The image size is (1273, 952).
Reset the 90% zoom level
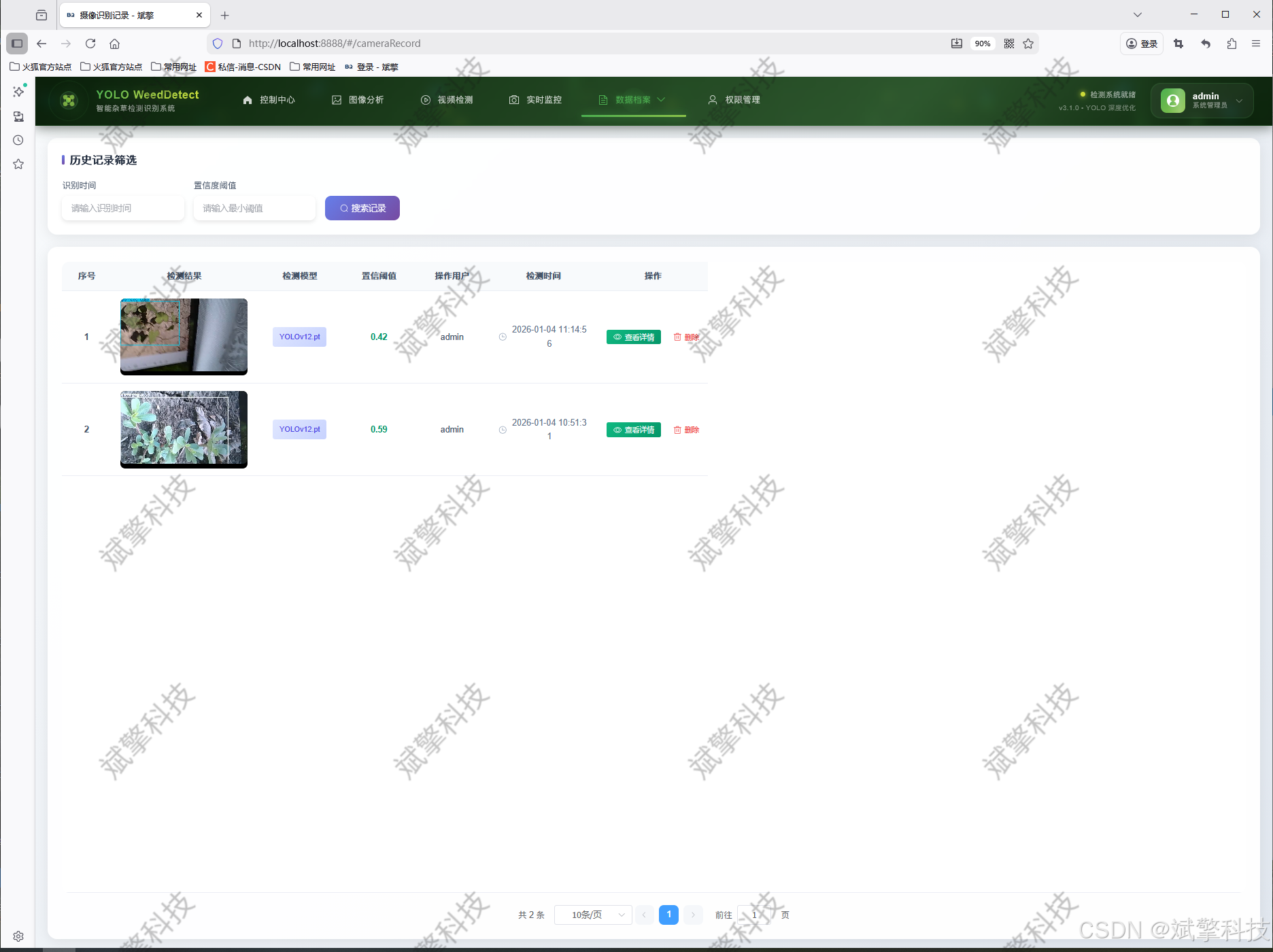point(983,44)
